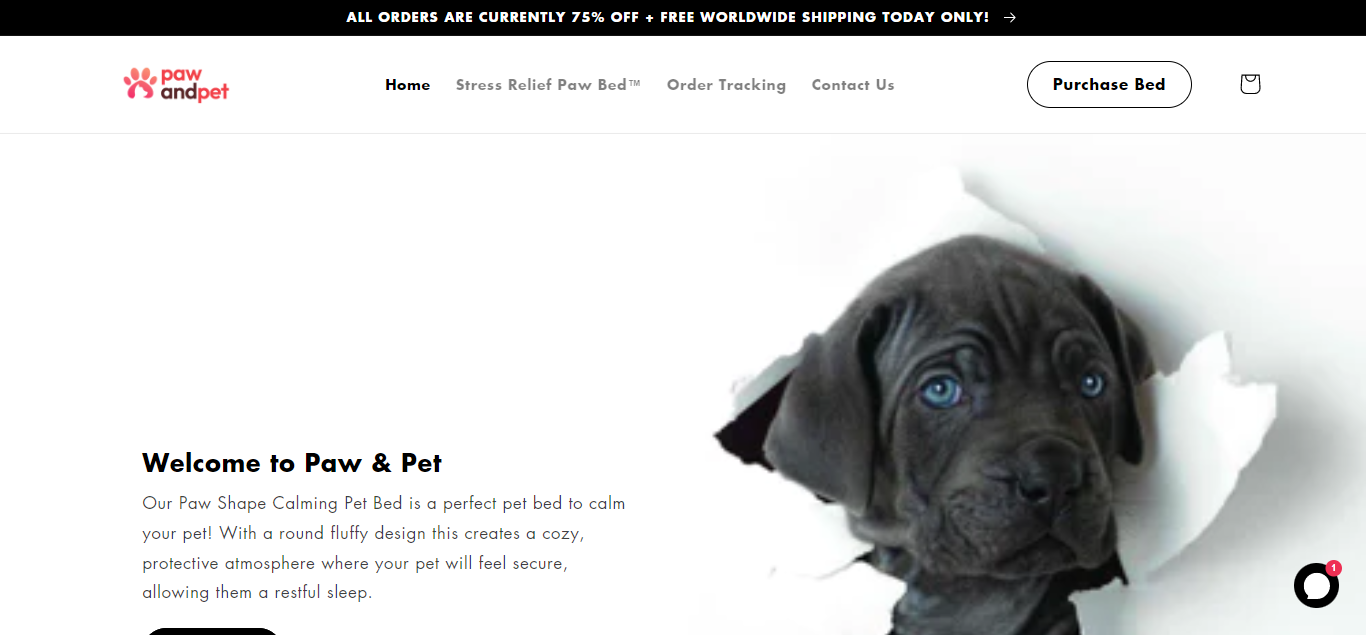Image resolution: width=1366 pixels, height=635 pixels.
Task: Click the pink paw print logo icon
Action: click(140, 82)
